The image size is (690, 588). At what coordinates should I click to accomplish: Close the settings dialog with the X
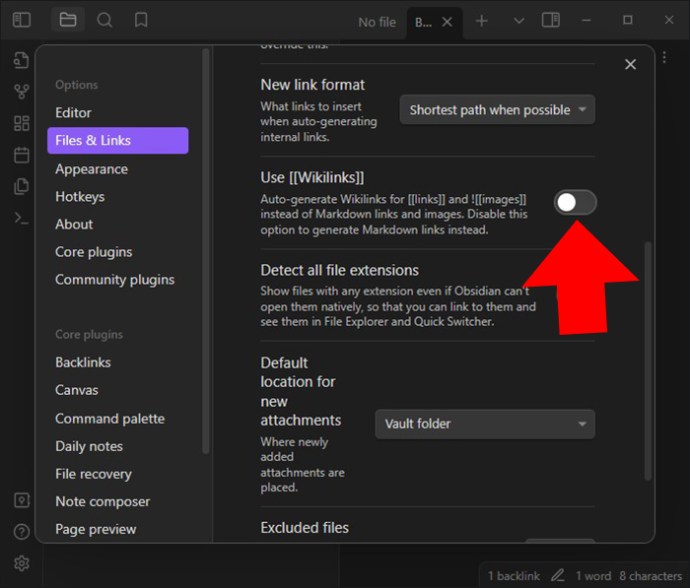(630, 64)
